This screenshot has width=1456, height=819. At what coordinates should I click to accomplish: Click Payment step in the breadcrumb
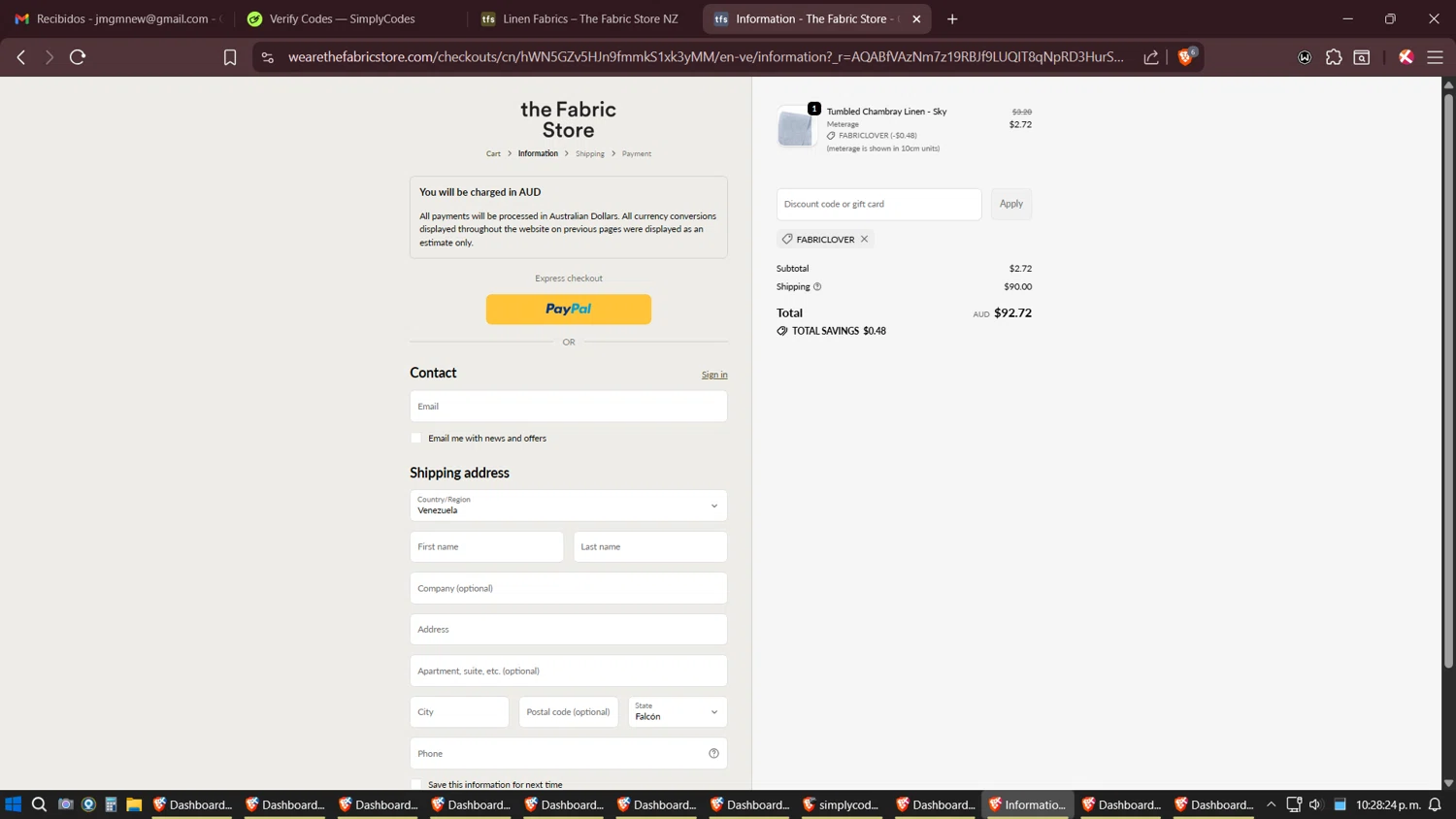point(637,153)
